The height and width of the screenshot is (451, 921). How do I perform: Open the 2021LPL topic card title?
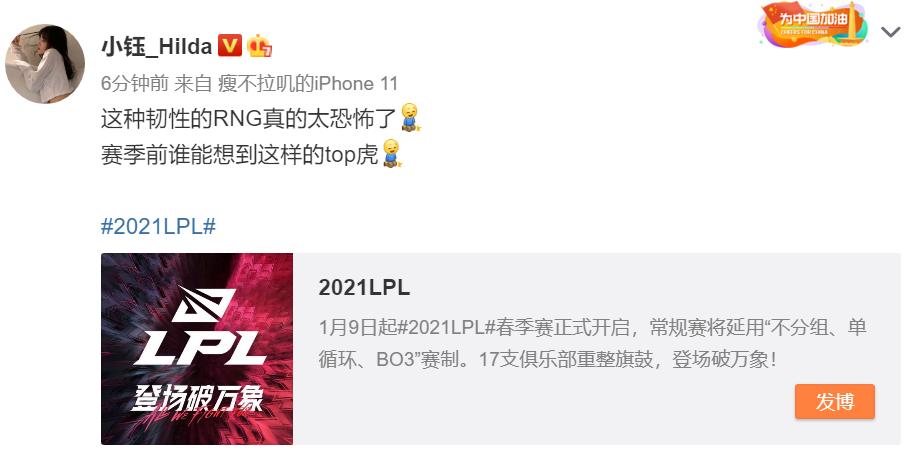[x=364, y=288]
